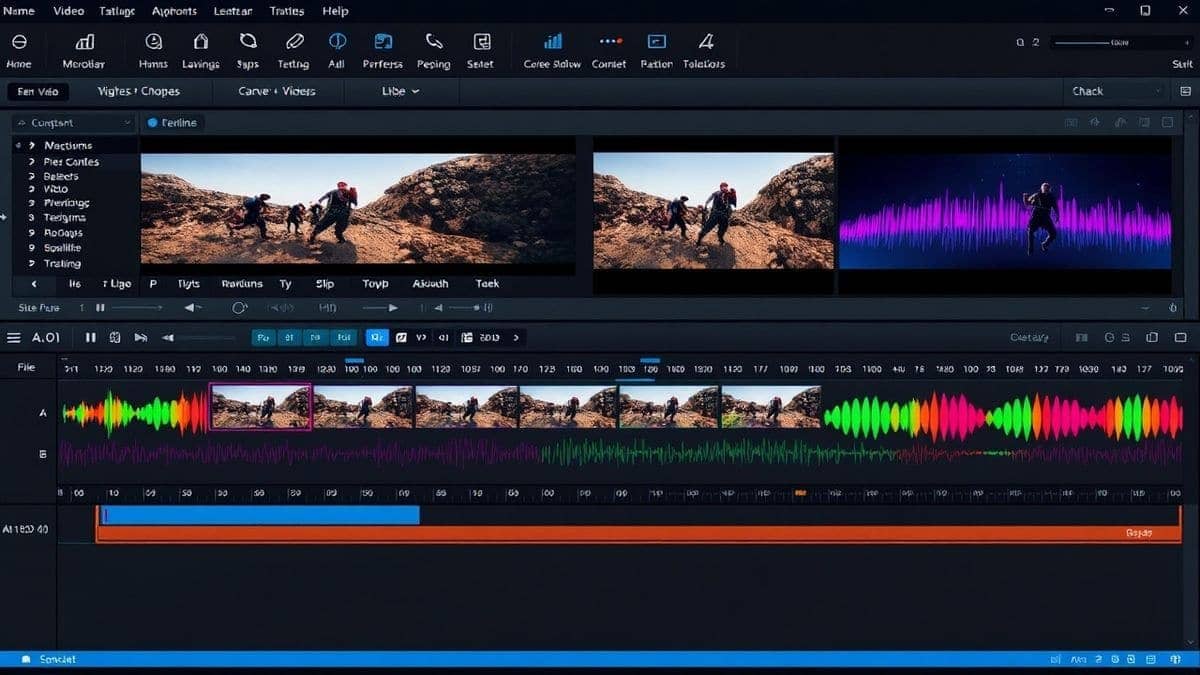This screenshot has height=675, width=1200.
Task: Click the paperclip attachment icon in the toolbar
Action: (x=293, y=42)
